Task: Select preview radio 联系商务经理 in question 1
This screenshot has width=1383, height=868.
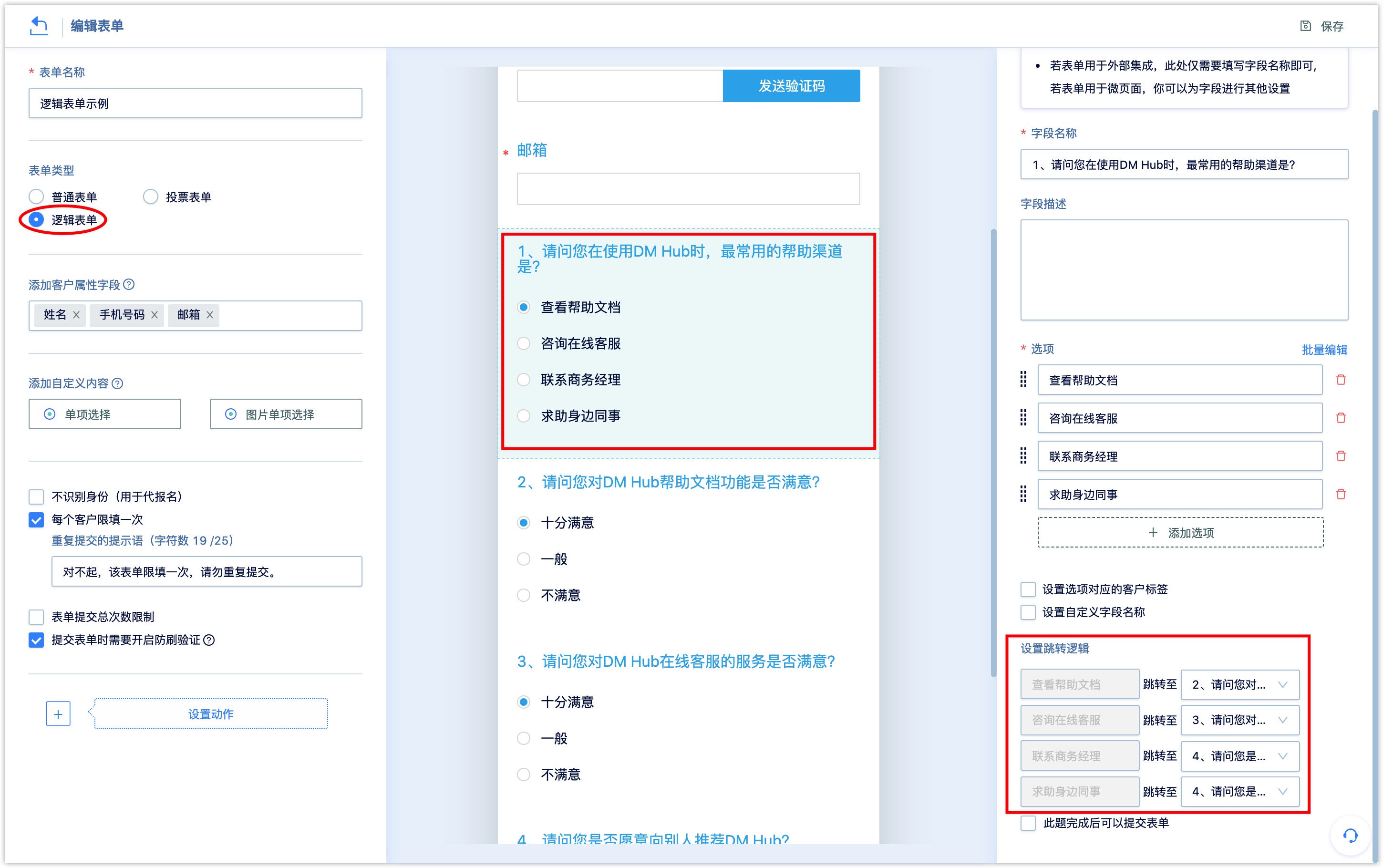Action: 523,380
